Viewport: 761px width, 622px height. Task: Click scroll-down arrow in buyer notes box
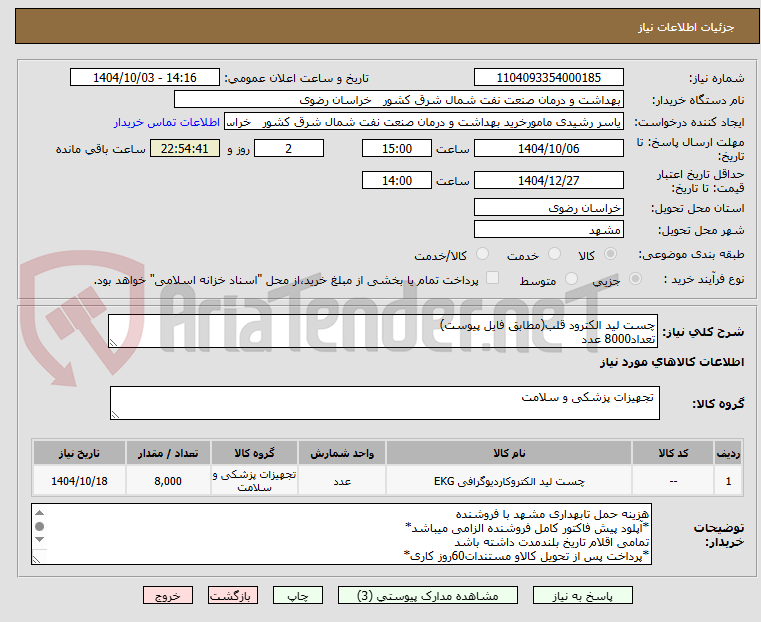[40, 540]
